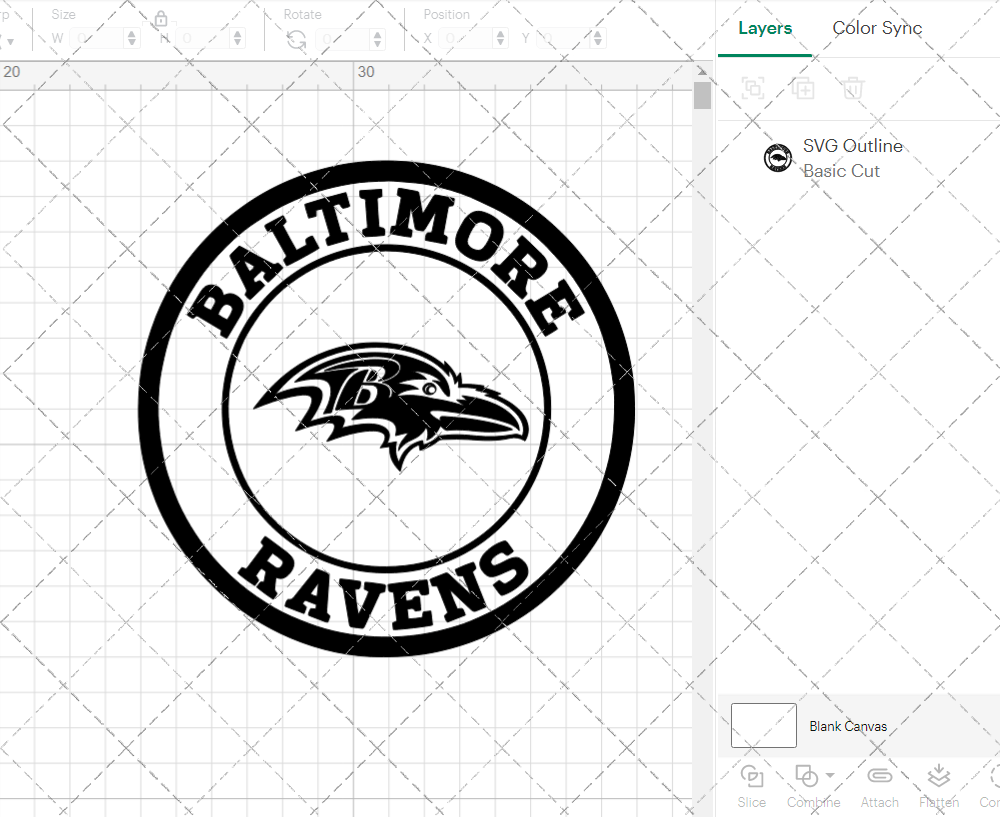Toggle the Size lock for proportional scaling
This screenshot has width=1000, height=817.
click(x=161, y=19)
